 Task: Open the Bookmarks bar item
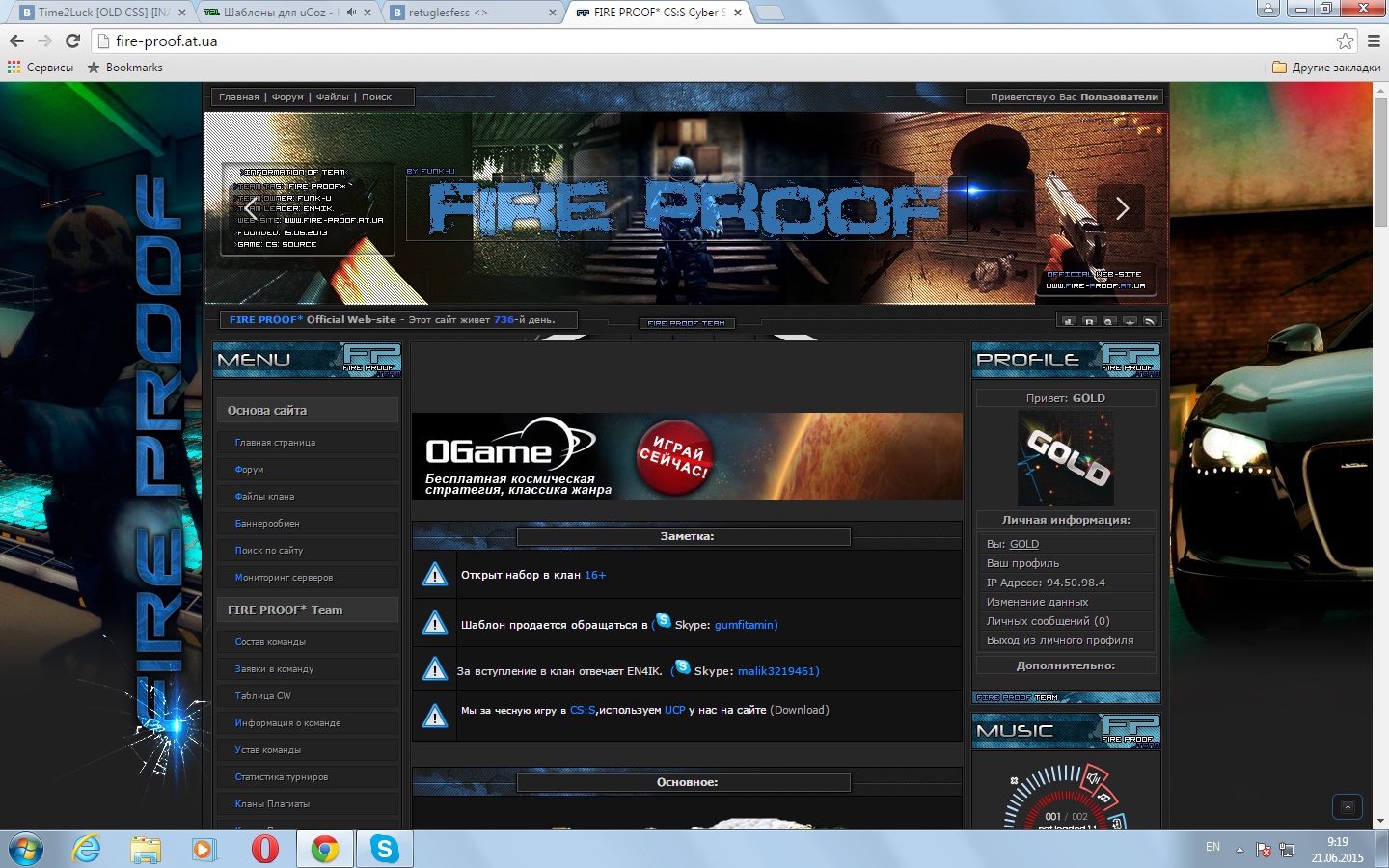(124, 68)
